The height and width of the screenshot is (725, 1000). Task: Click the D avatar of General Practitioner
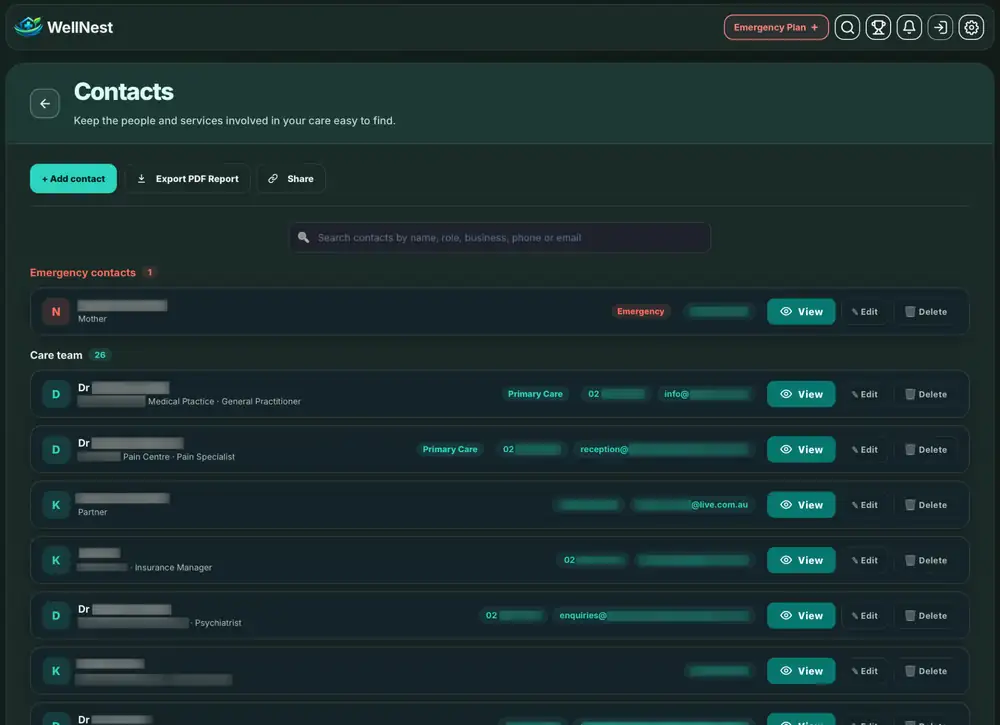[56, 394]
